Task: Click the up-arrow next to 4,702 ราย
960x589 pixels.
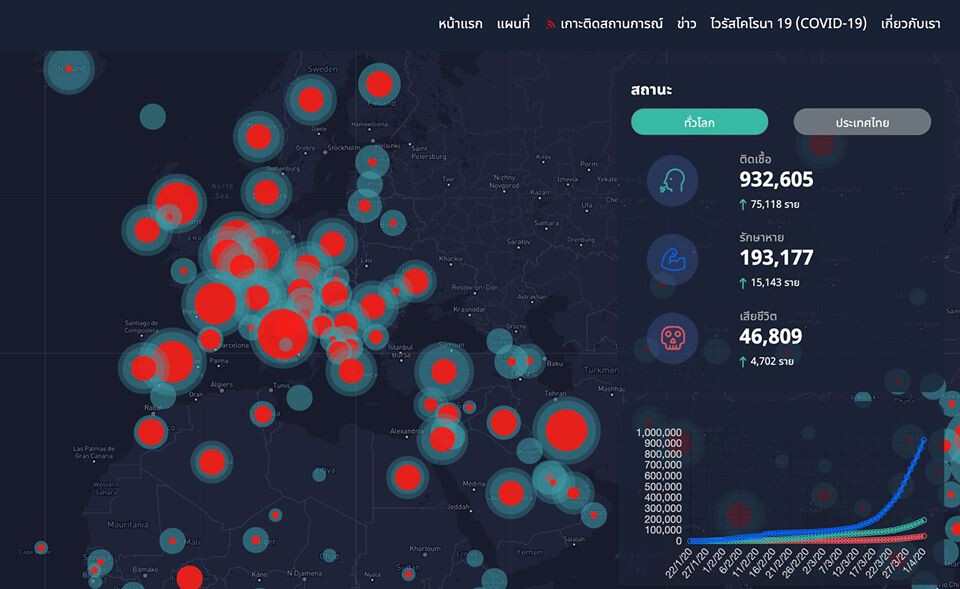Action: pyautogui.click(x=743, y=362)
